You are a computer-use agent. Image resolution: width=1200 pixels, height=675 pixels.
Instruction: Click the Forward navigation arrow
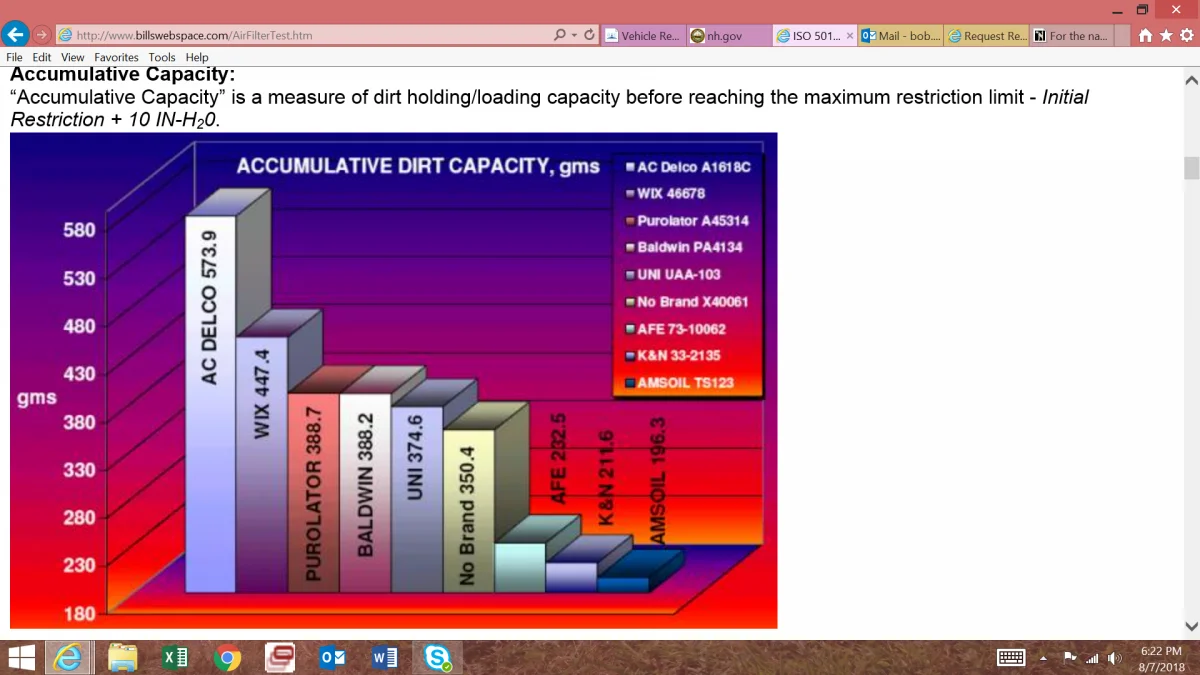[x=42, y=35]
